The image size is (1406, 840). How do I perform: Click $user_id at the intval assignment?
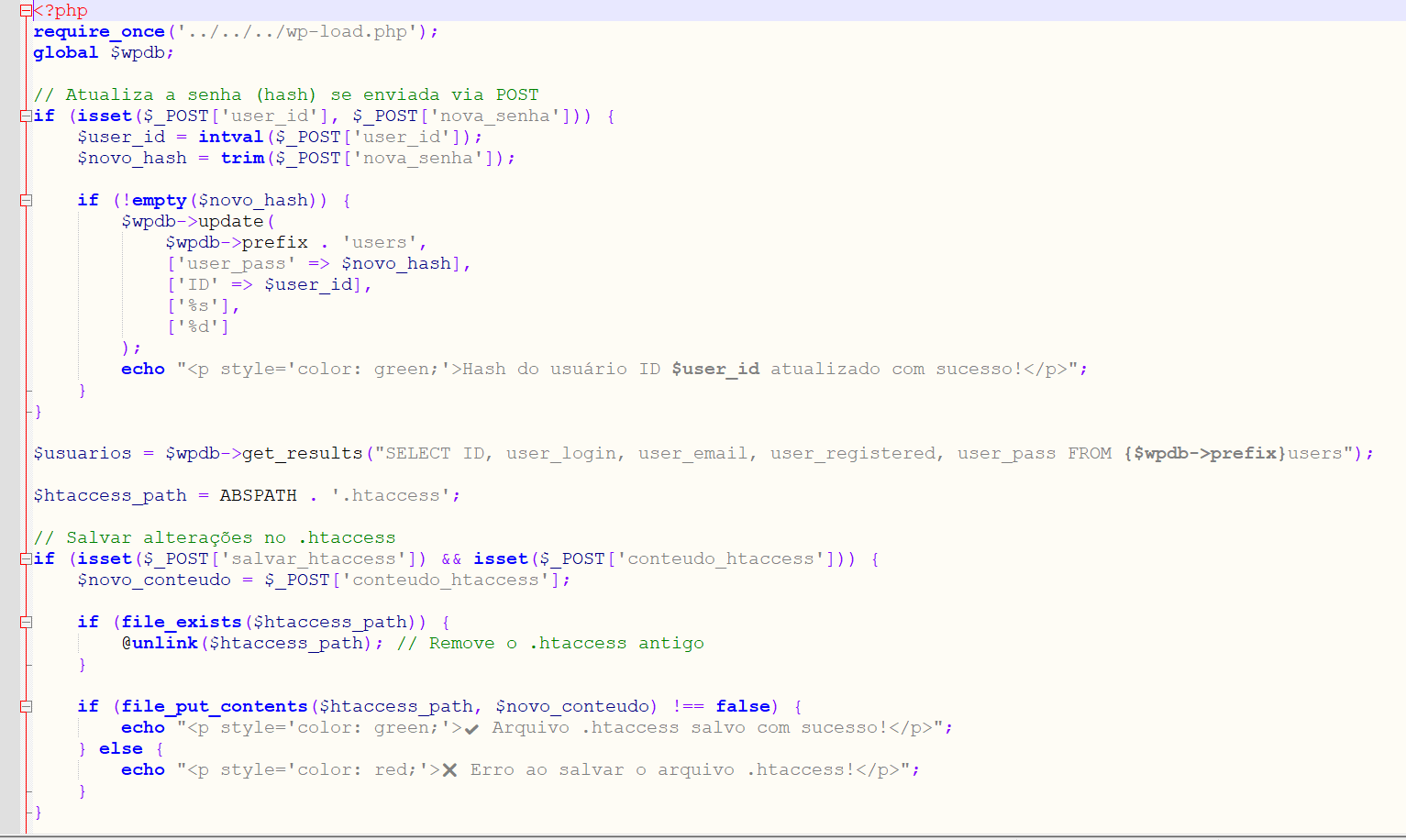tap(121, 138)
